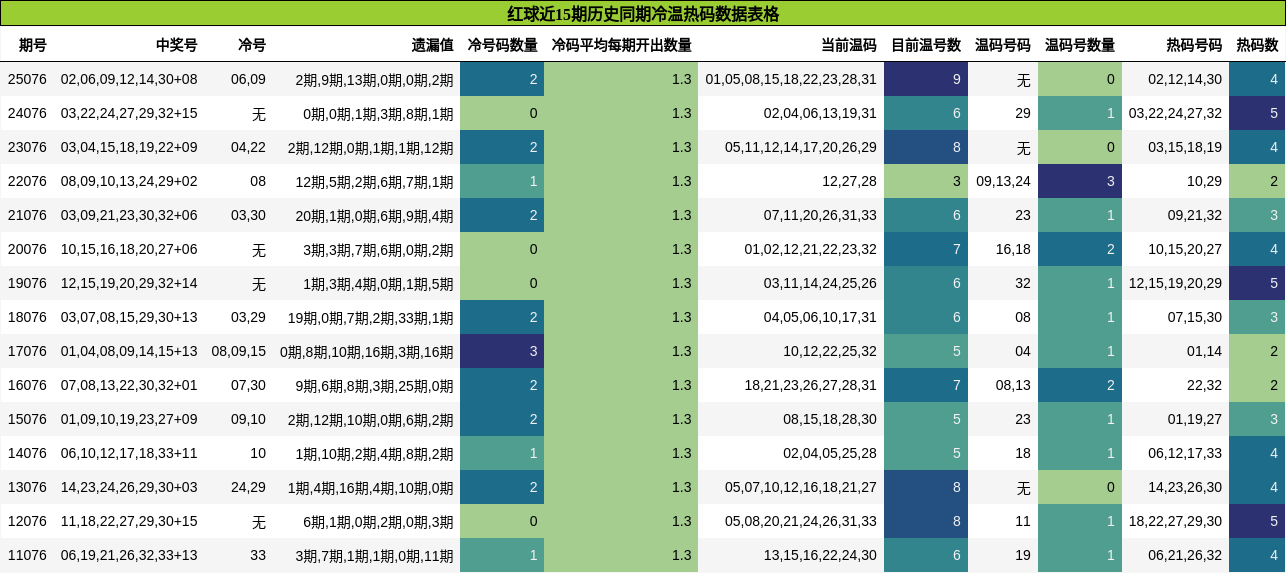Screen dimensions: 1286x573
Task: Click period cell 23076
Action: pyautogui.click(x=27, y=147)
